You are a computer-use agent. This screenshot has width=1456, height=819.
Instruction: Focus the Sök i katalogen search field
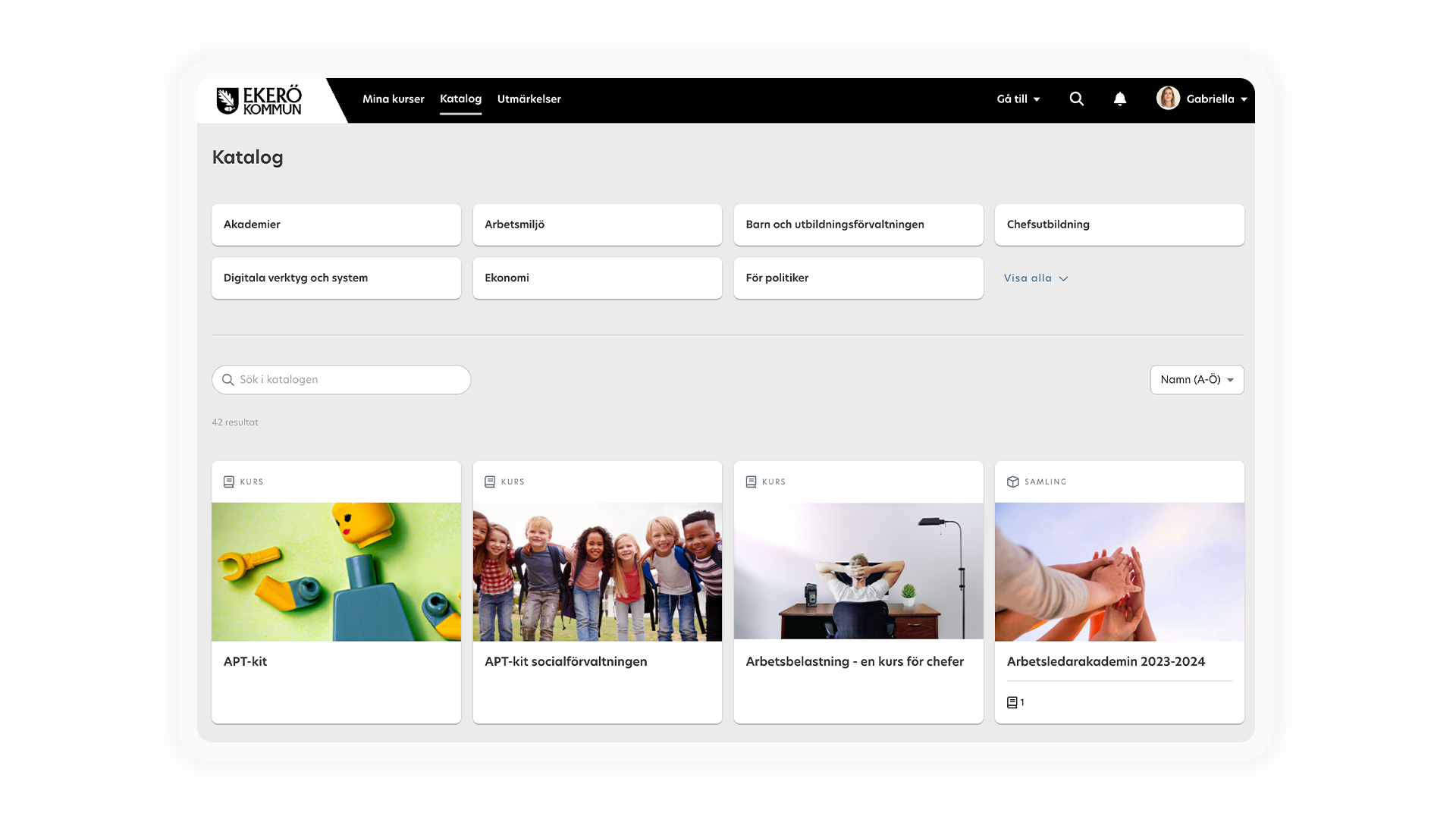point(341,380)
